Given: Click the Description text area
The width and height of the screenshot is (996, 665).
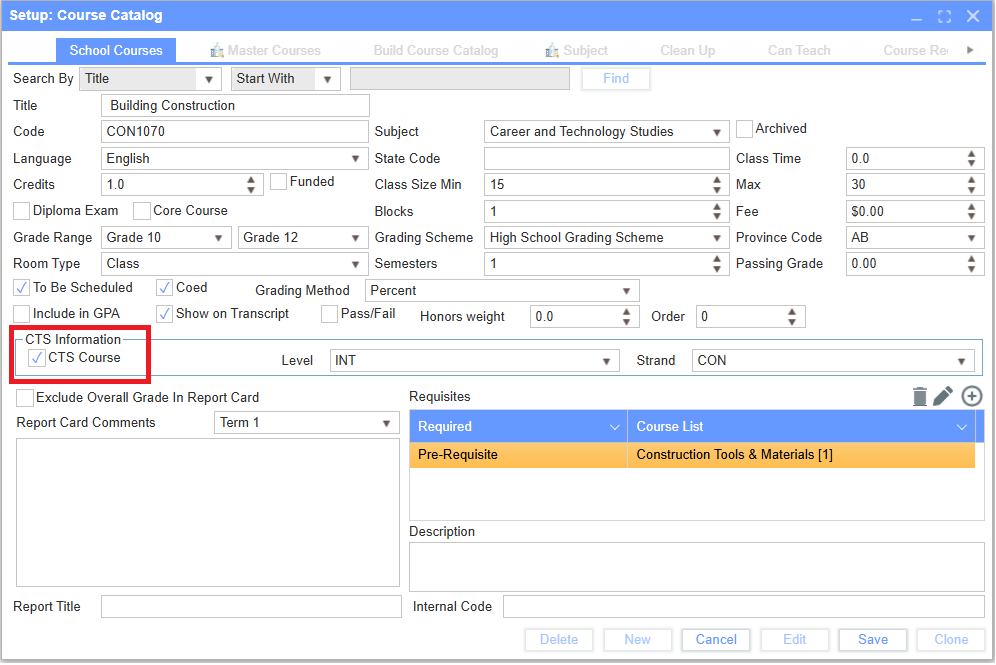Looking at the screenshot, I should click(697, 568).
